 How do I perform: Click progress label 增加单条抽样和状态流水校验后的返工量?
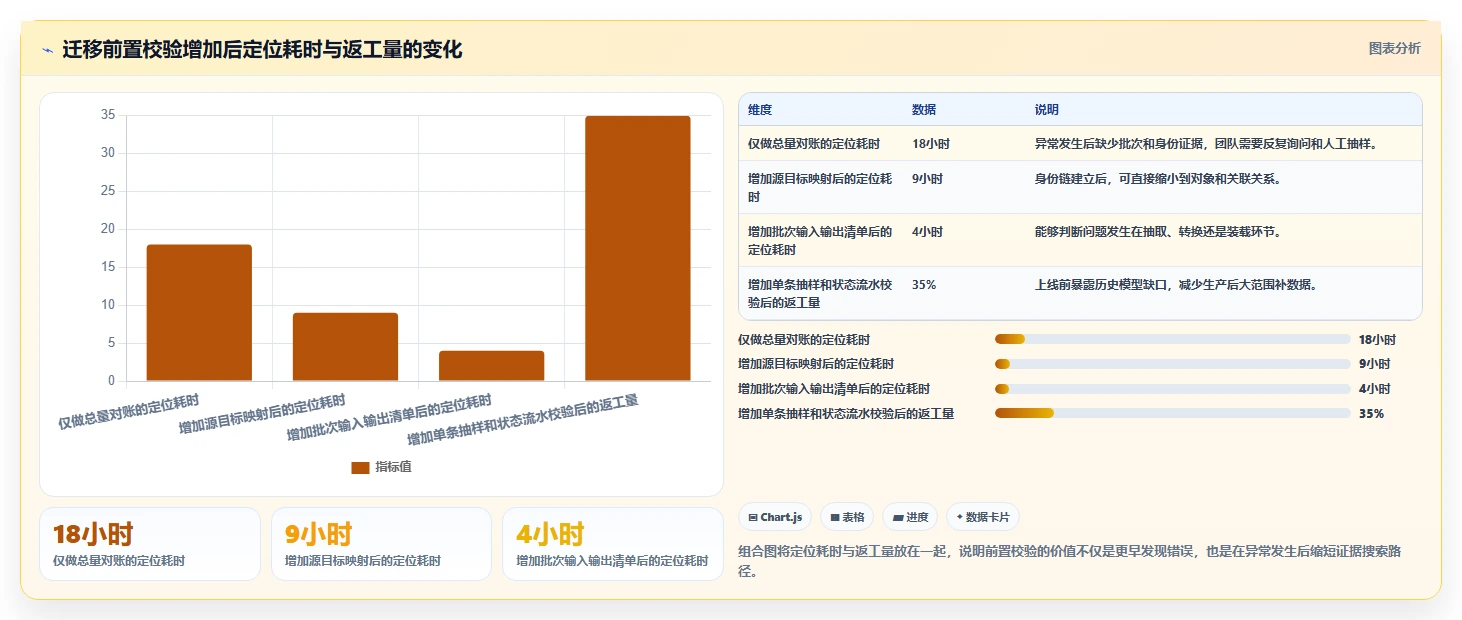click(x=846, y=414)
